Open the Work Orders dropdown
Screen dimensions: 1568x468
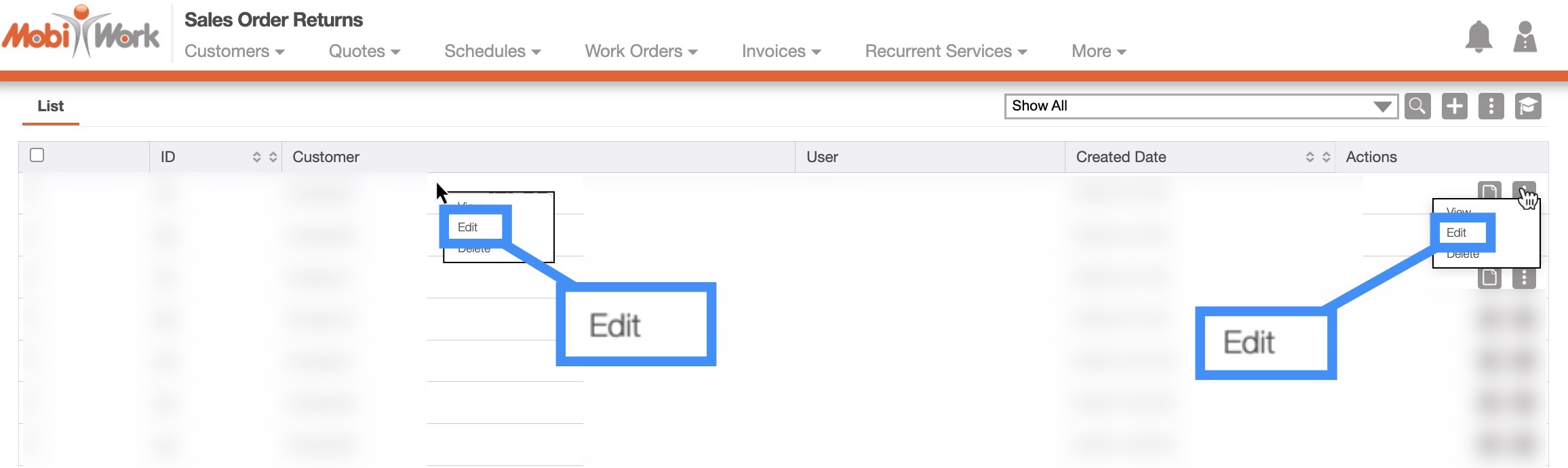click(641, 52)
